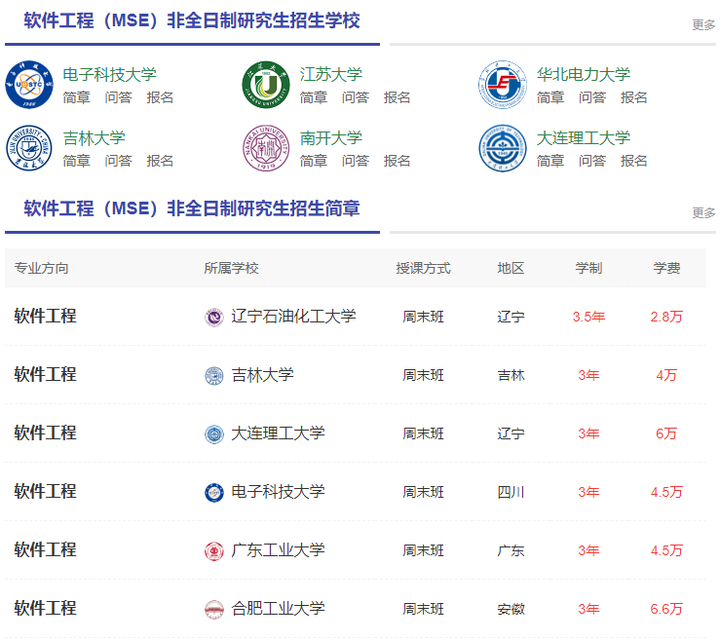The height and width of the screenshot is (640, 720).
Task: Click 报名 under 华北电力大学
Action: tap(634, 97)
